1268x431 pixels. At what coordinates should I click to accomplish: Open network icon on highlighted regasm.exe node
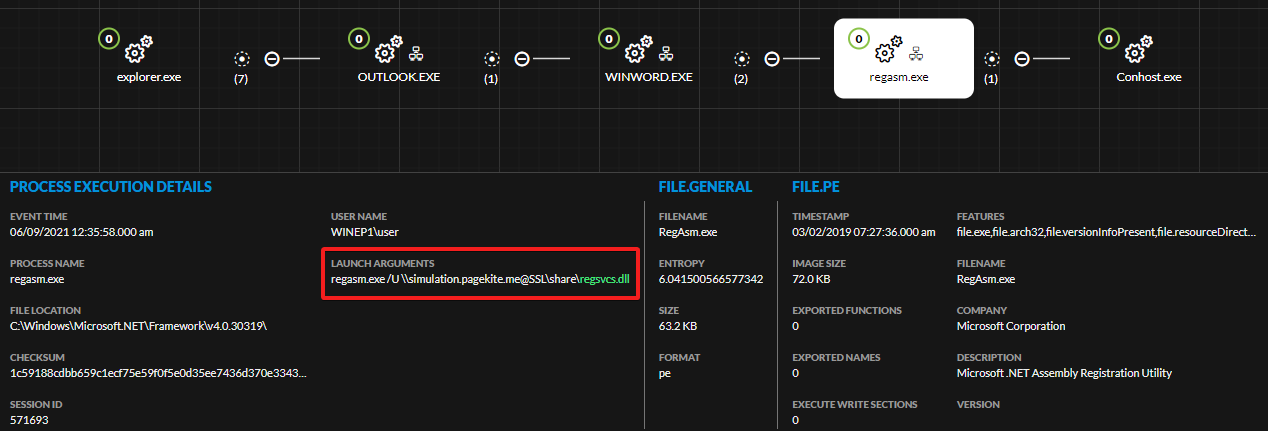913,52
